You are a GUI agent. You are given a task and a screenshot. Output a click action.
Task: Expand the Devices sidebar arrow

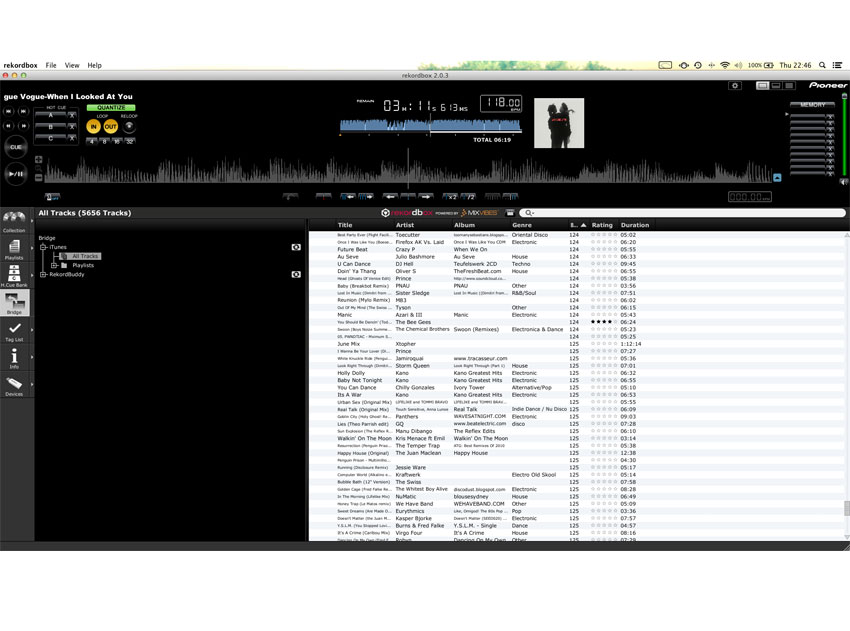click(x=32, y=384)
